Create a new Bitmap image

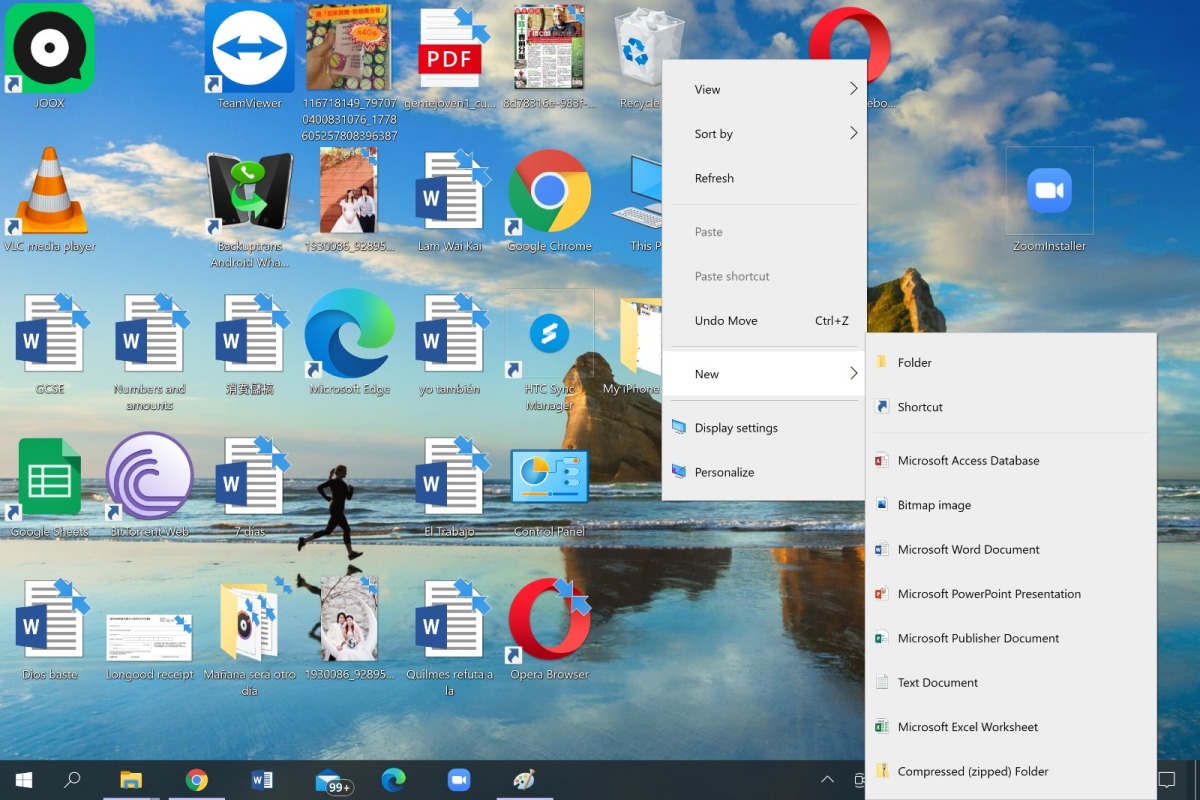tap(1011, 505)
